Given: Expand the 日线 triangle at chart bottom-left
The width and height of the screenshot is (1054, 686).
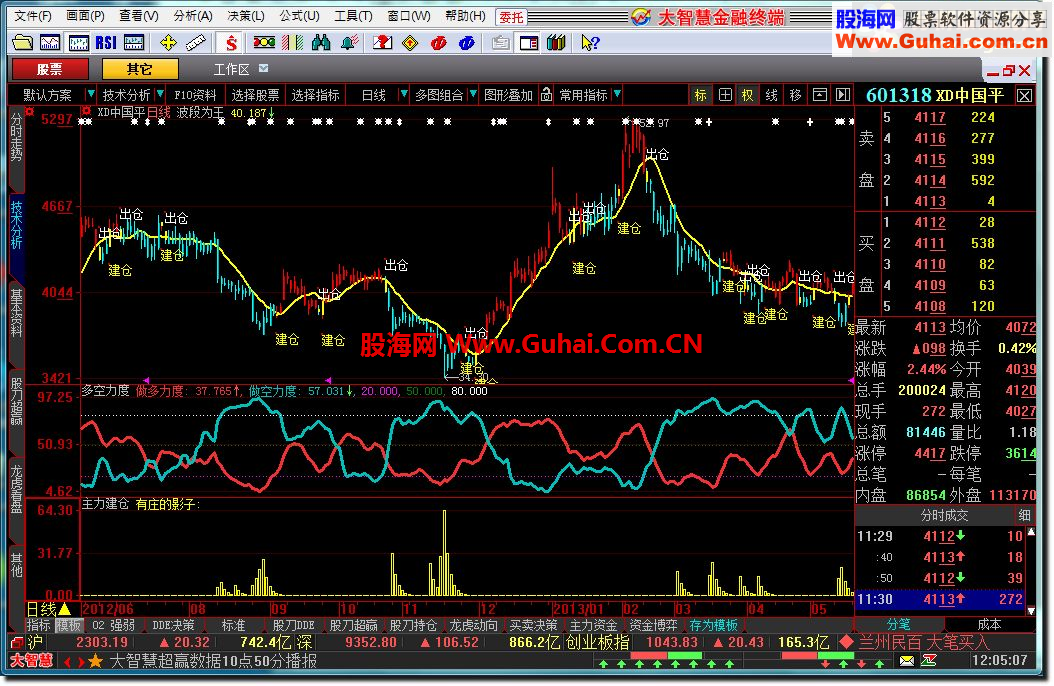Looking at the screenshot, I should click(65, 609).
